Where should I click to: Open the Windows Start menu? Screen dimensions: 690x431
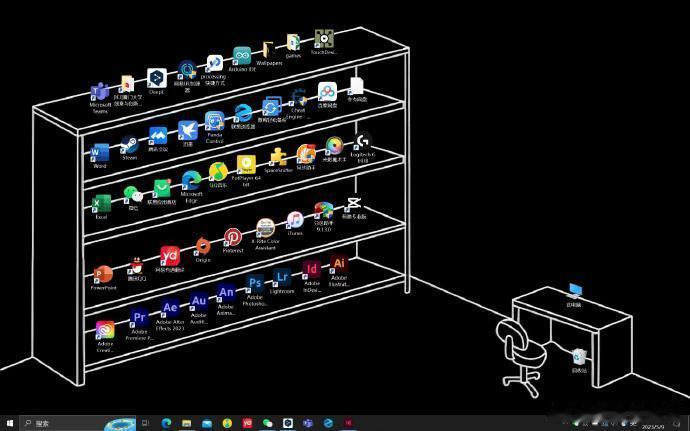tap(9, 424)
